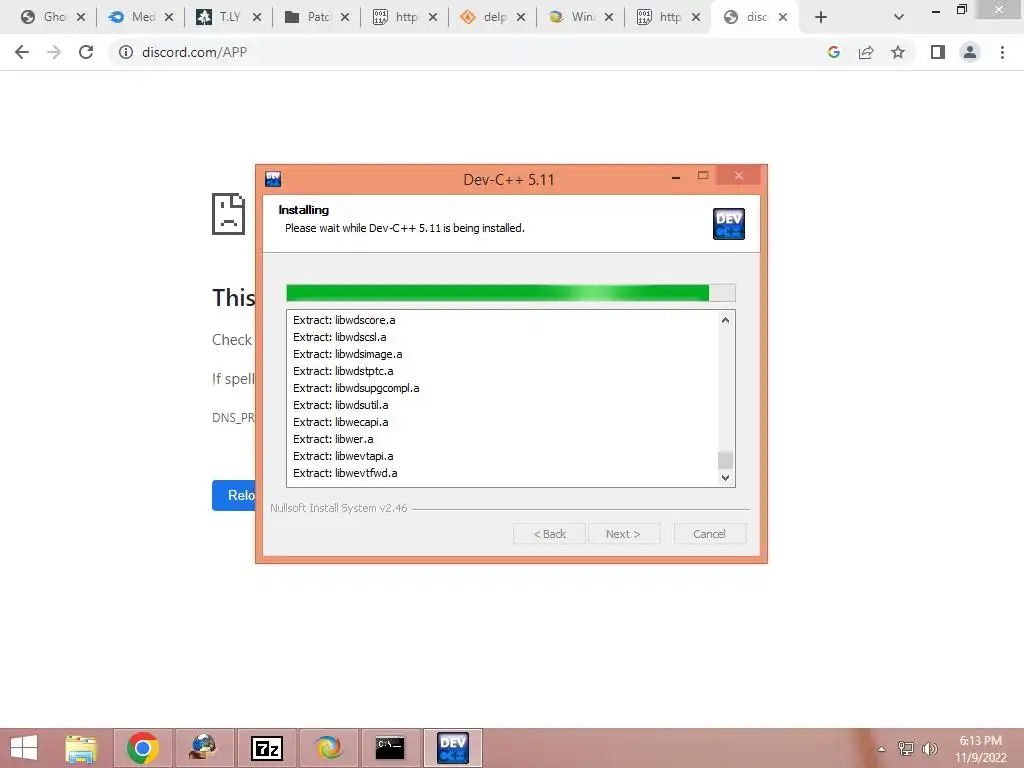The width and height of the screenshot is (1024, 768).
Task: Select 'Extract: libwdscsl.a' line
Action: pyautogui.click(x=340, y=337)
